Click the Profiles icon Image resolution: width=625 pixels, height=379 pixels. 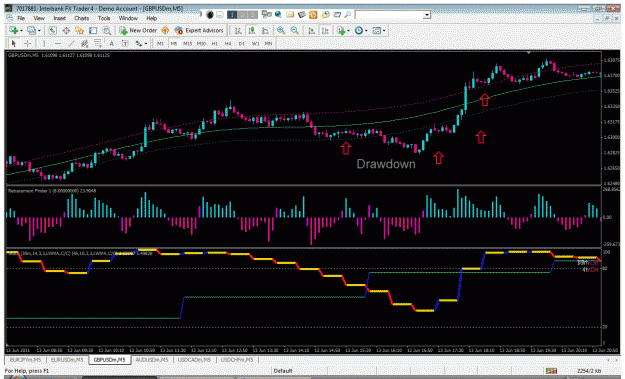point(31,30)
